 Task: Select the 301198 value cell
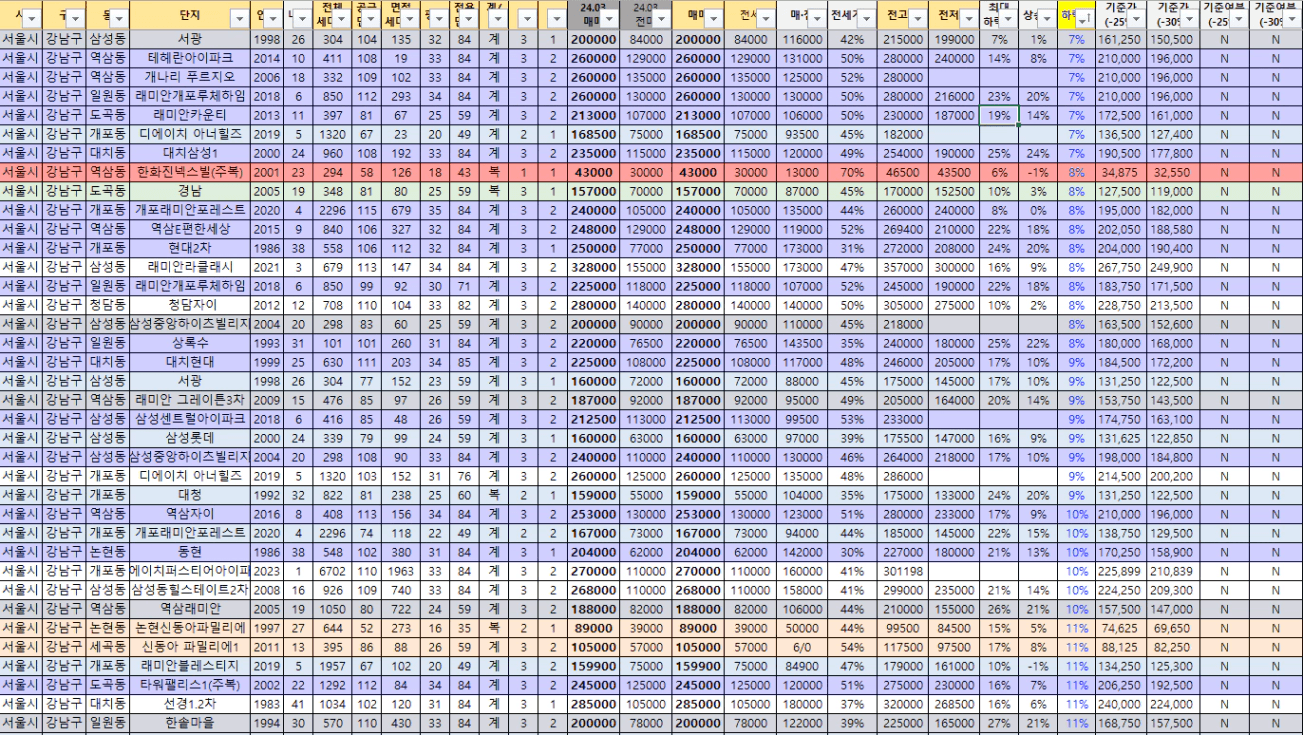(904, 571)
